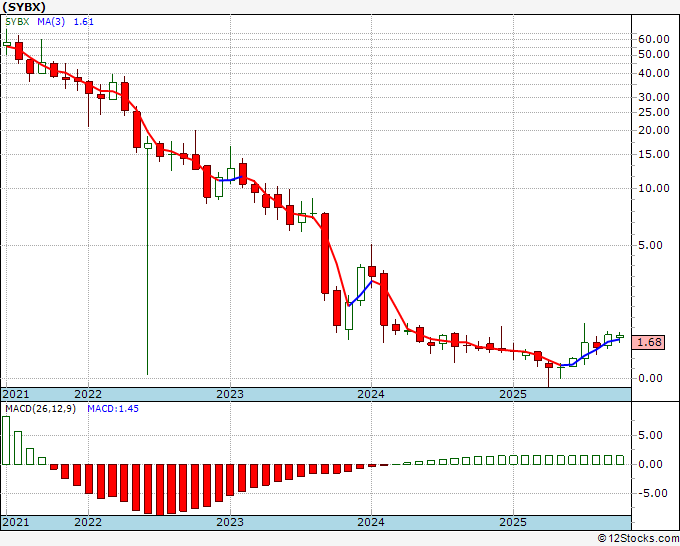Click the 2025 label on MACD timeline
680x546 pixels.
tap(513, 522)
